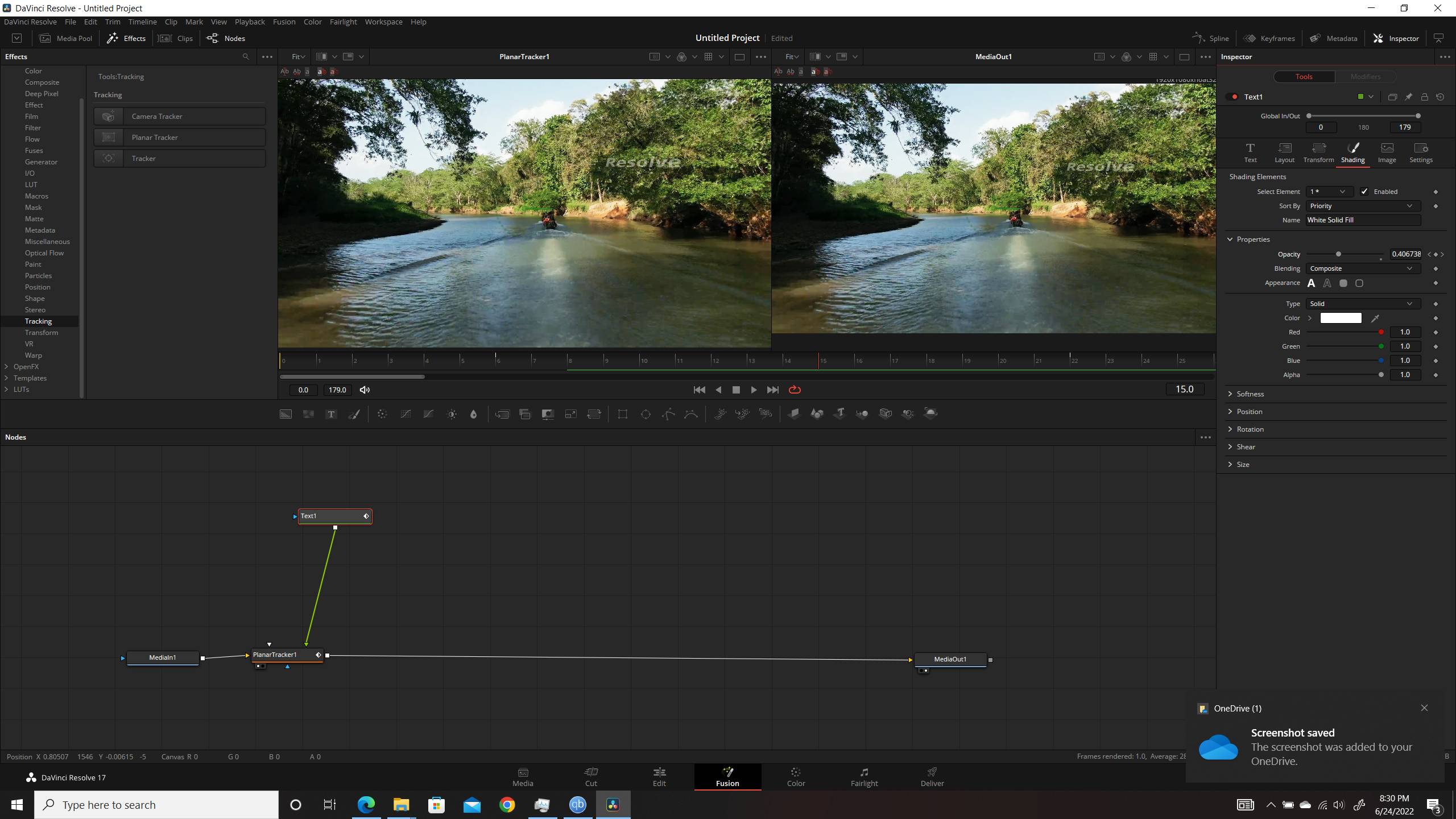Toggle the Enabled checkbox for shading element
This screenshot has width=1456, height=819.
[x=1364, y=192]
